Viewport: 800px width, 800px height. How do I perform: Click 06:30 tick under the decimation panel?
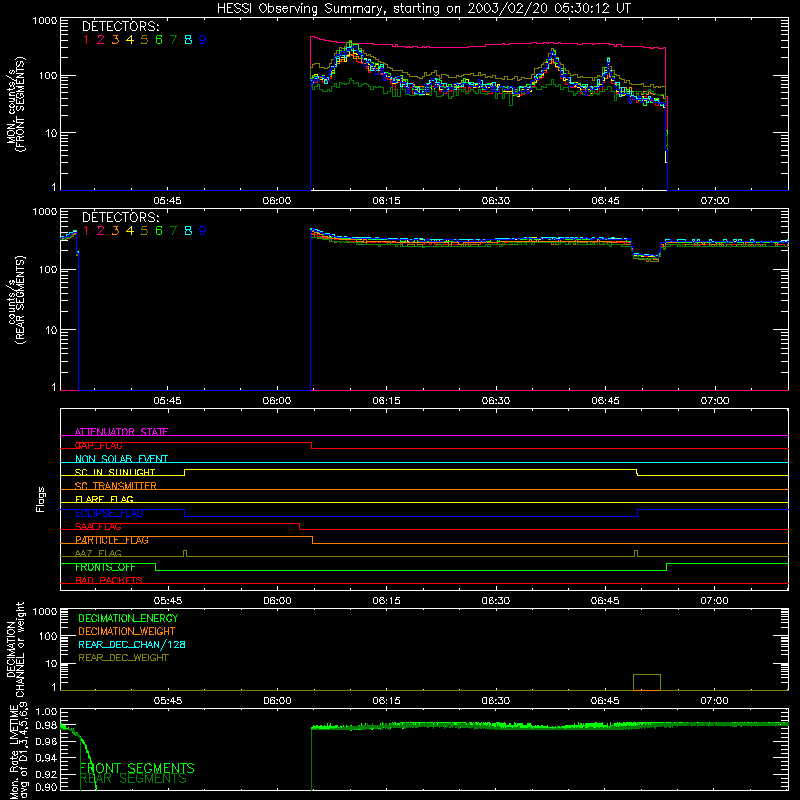495,701
